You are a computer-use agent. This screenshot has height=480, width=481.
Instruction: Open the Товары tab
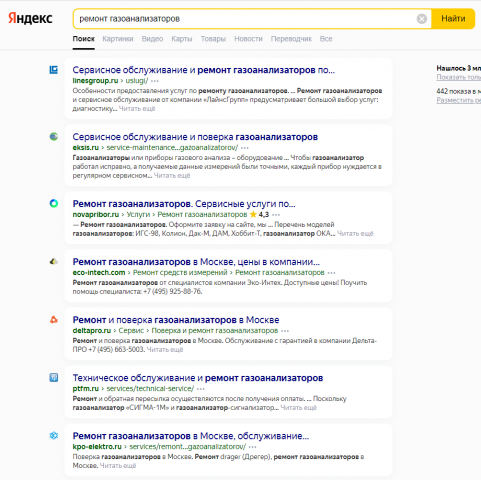click(x=213, y=39)
